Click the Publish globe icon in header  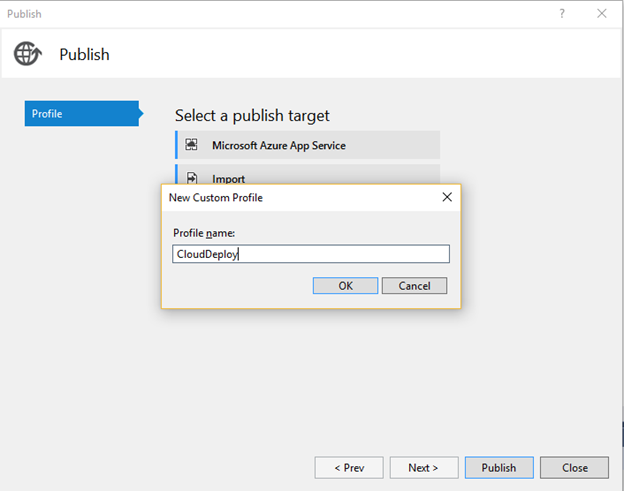27,54
